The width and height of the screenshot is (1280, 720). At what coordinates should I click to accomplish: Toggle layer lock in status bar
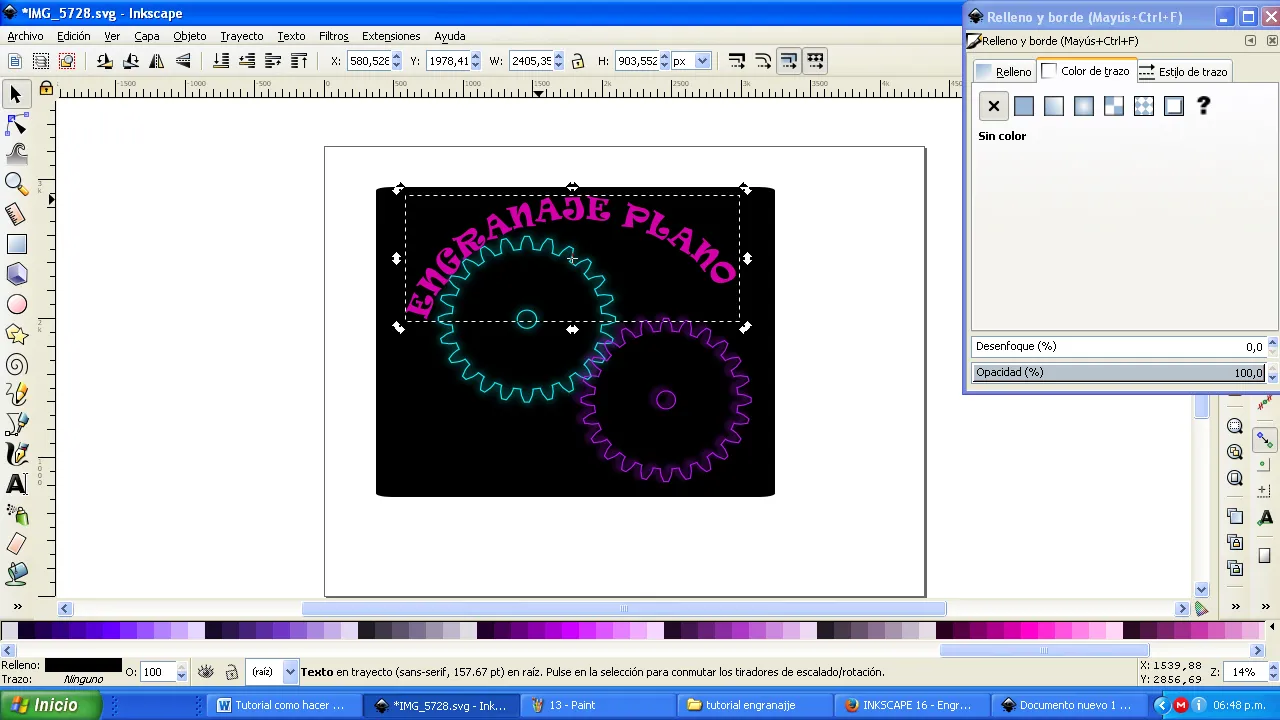point(232,672)
